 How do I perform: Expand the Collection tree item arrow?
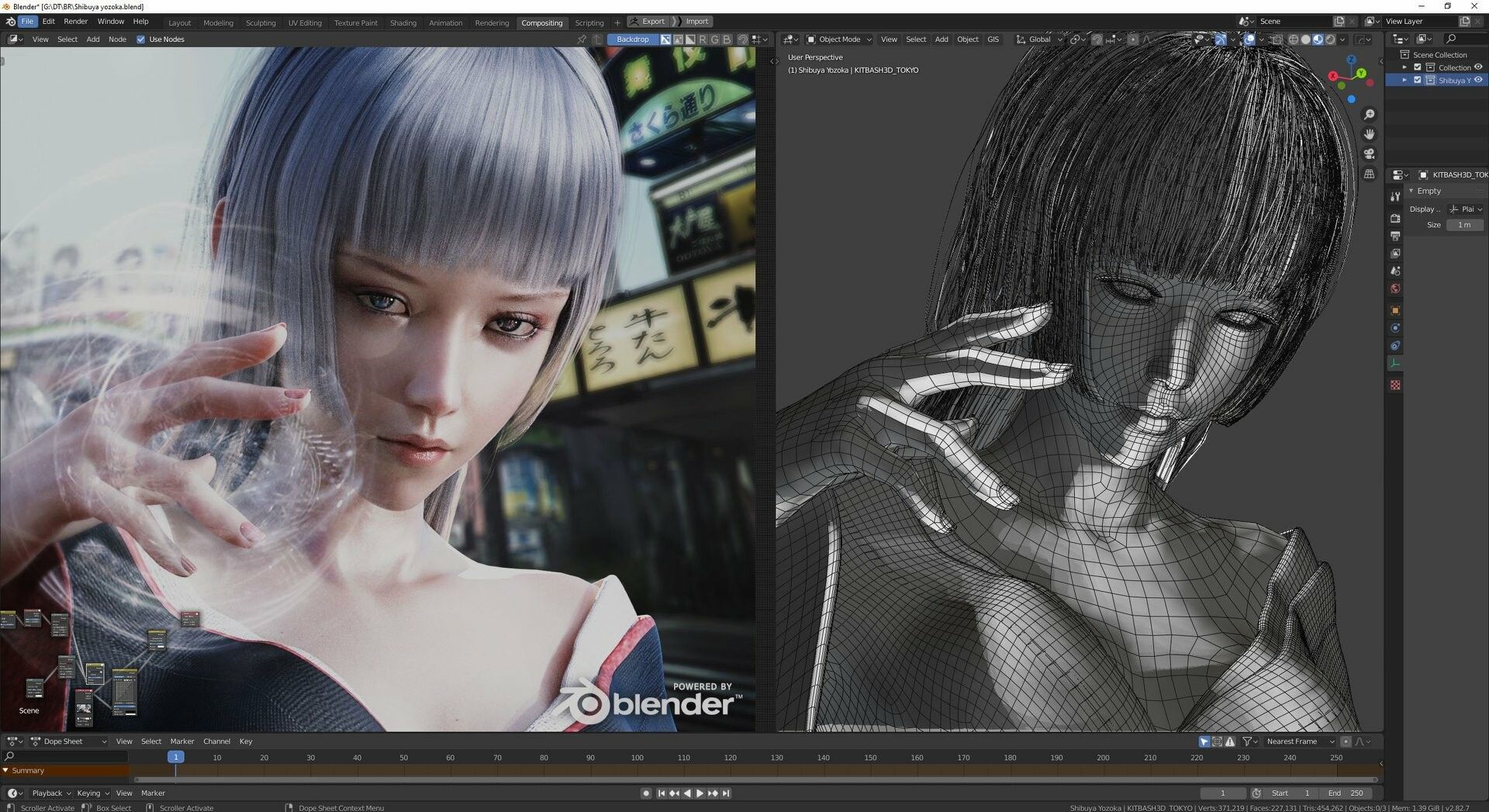click(x=1404, y=67)
